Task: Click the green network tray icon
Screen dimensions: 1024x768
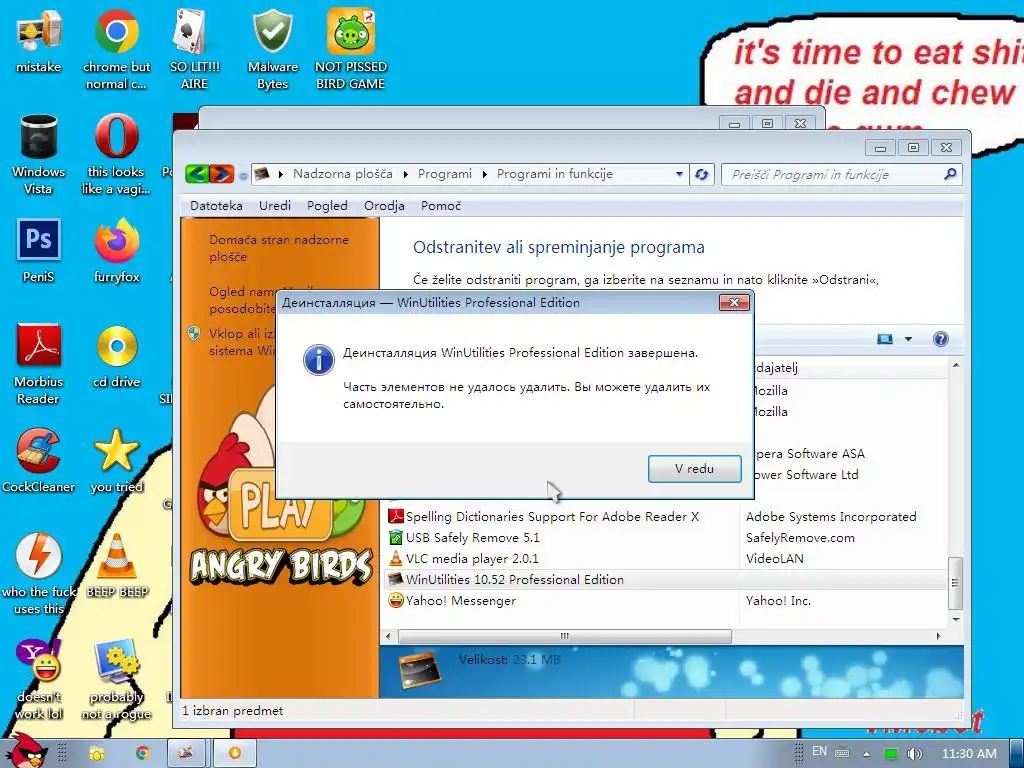Action: click(891, 754)
